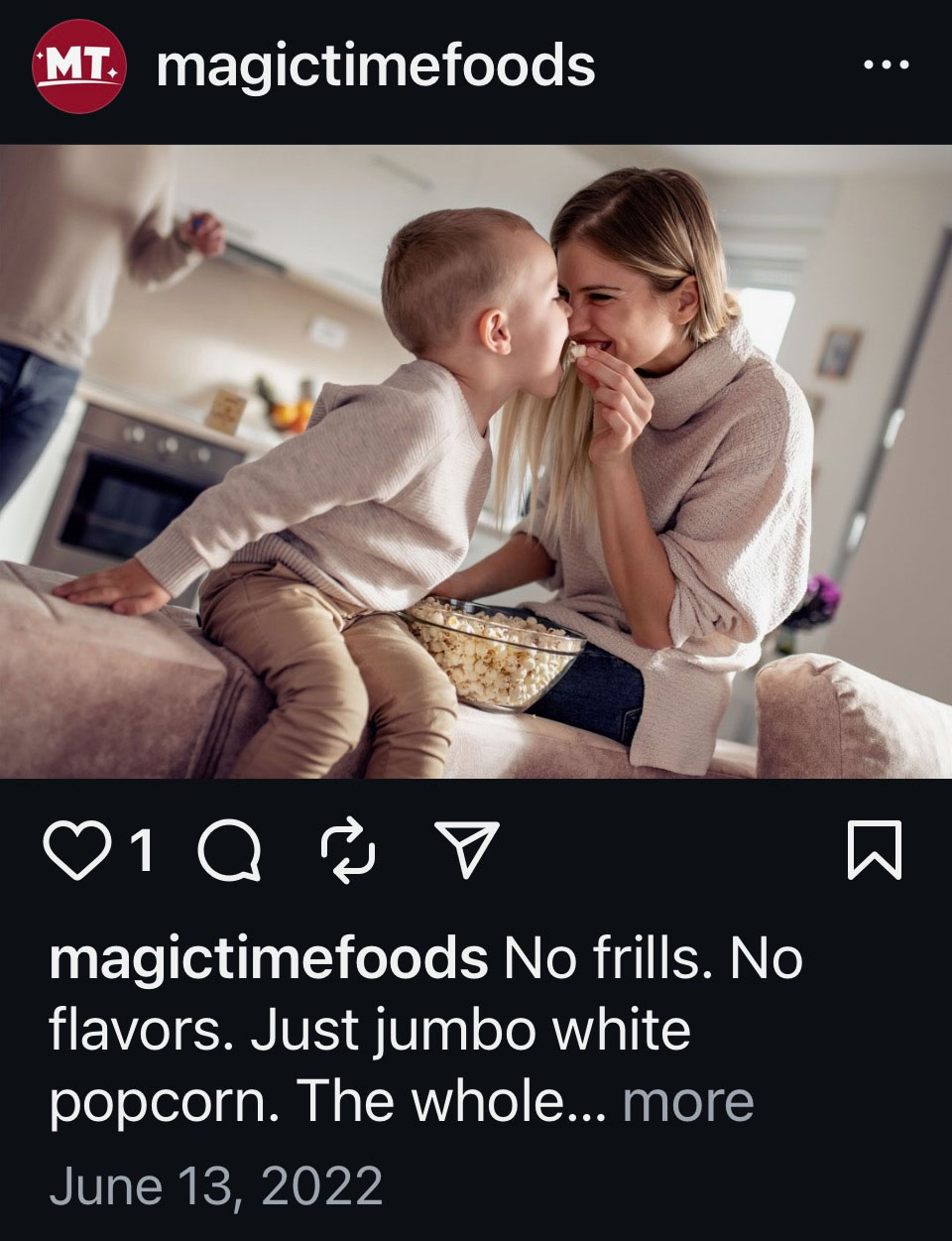Tap the repost arrows icon

click(349, 852)
